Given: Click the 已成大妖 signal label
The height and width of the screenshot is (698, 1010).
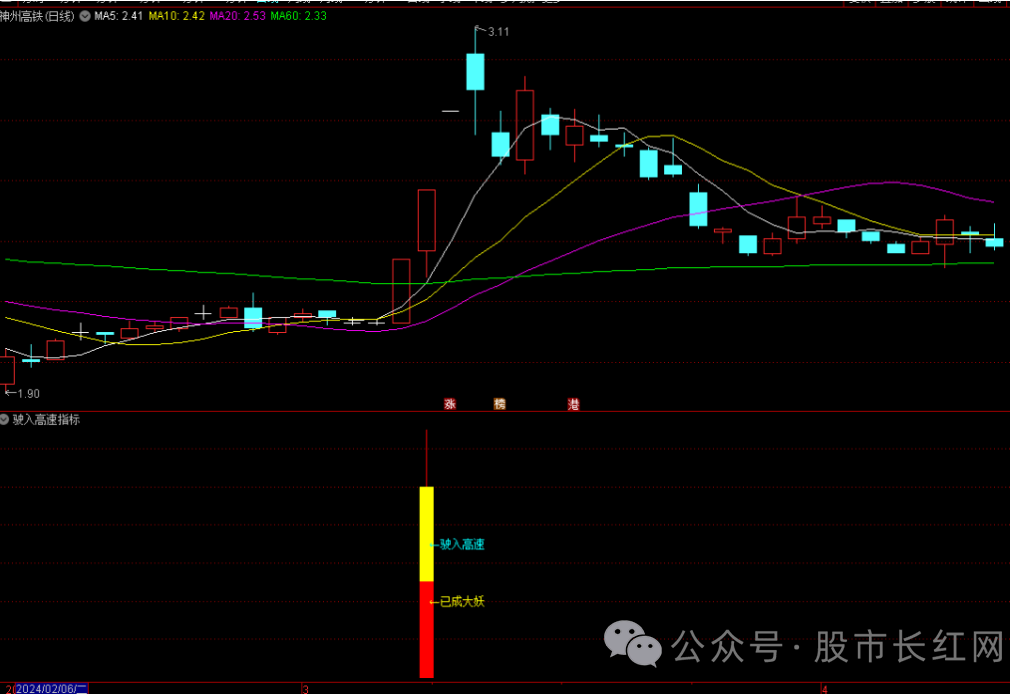Looking at the screenshot, I should click(462, 602).
